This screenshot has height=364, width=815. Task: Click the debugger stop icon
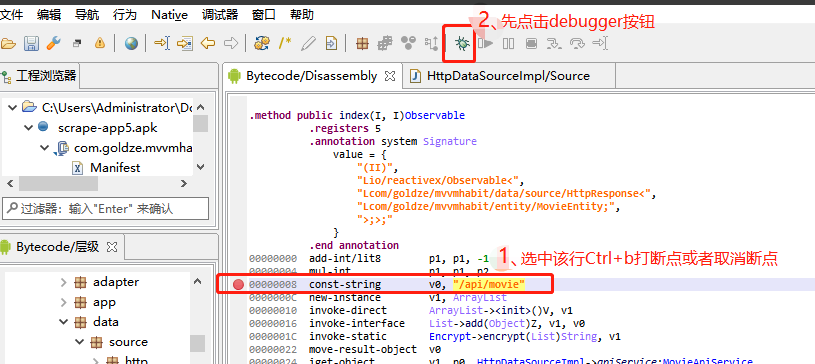click(x=531, y=44)
